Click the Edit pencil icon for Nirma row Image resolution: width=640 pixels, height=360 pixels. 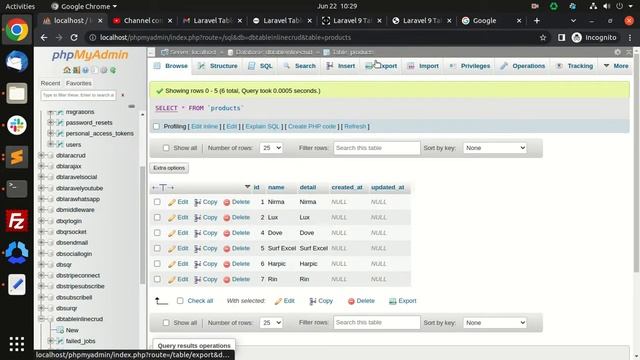(x=172, y=202)
